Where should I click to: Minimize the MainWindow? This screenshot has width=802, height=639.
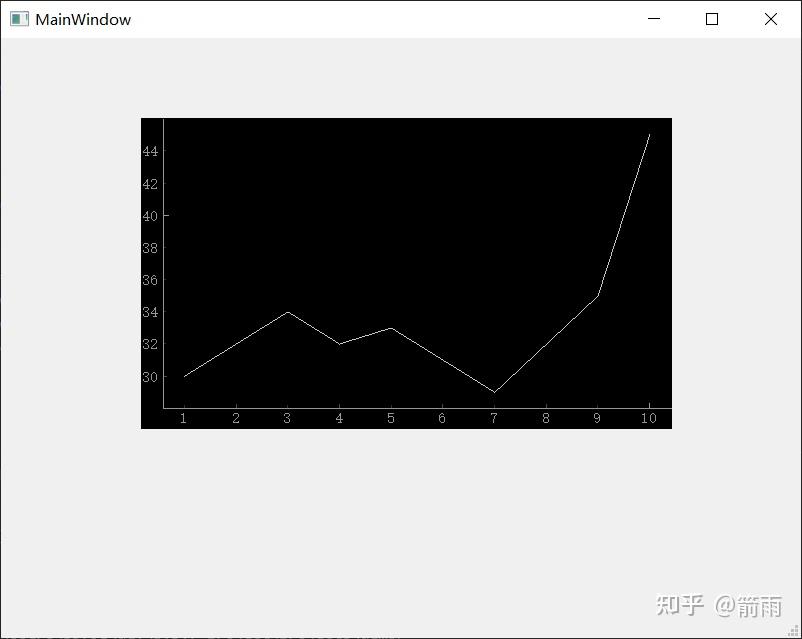654,19
